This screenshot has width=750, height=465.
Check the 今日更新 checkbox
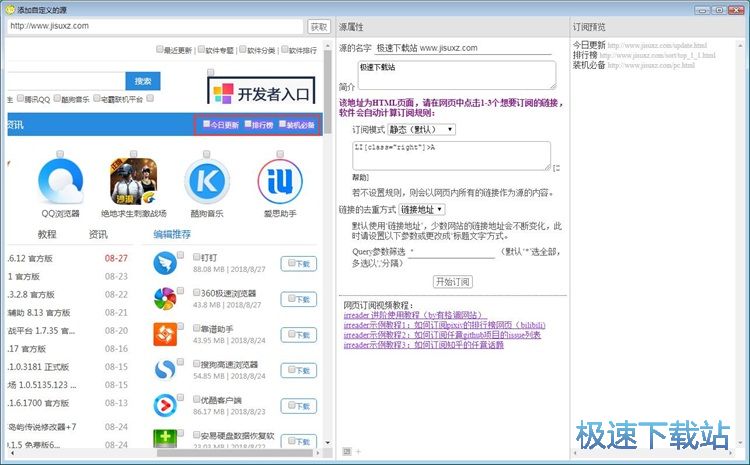click(207, 126)
